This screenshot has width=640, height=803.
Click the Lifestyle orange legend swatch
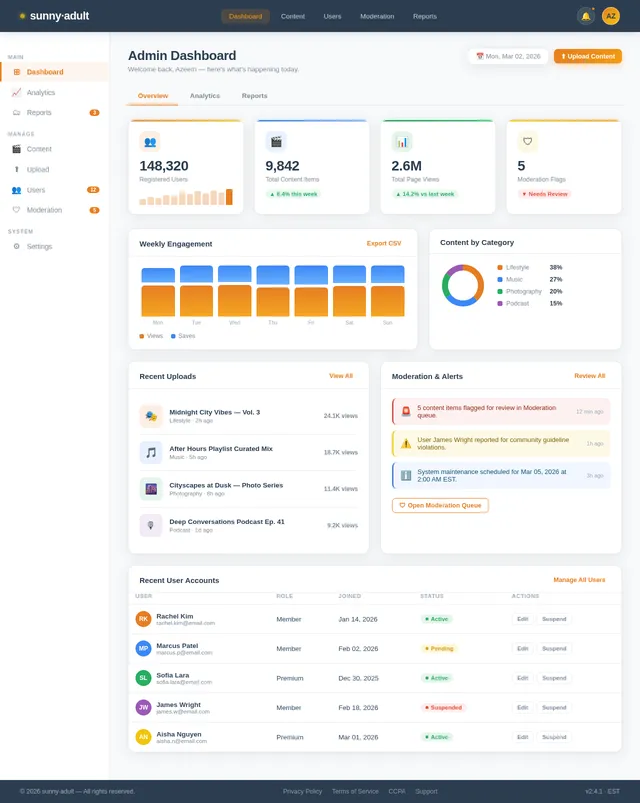[x=500, y=267]
